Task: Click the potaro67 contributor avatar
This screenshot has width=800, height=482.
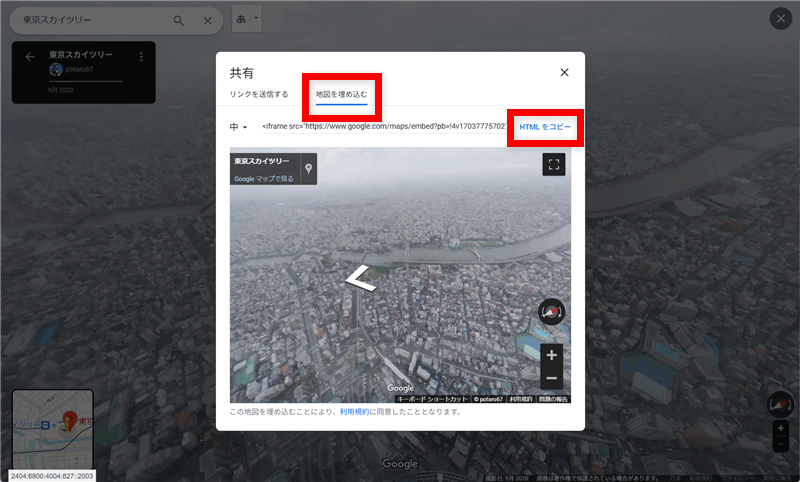Action: 56,69
